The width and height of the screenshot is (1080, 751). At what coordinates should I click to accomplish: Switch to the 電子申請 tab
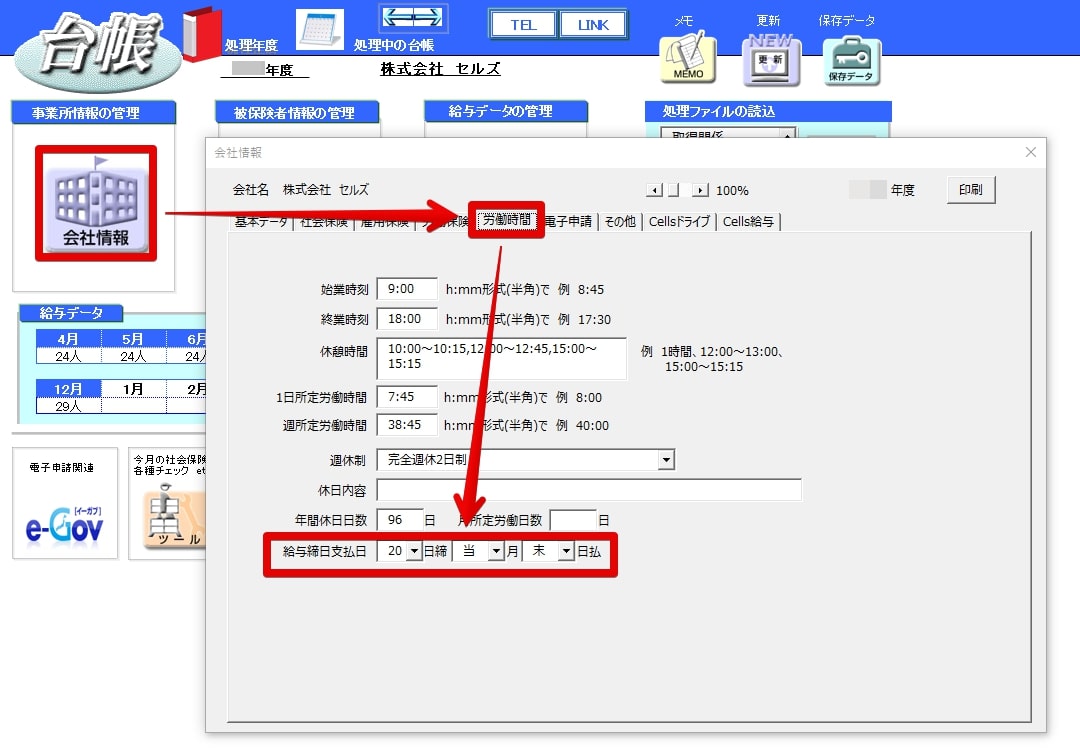568,221
